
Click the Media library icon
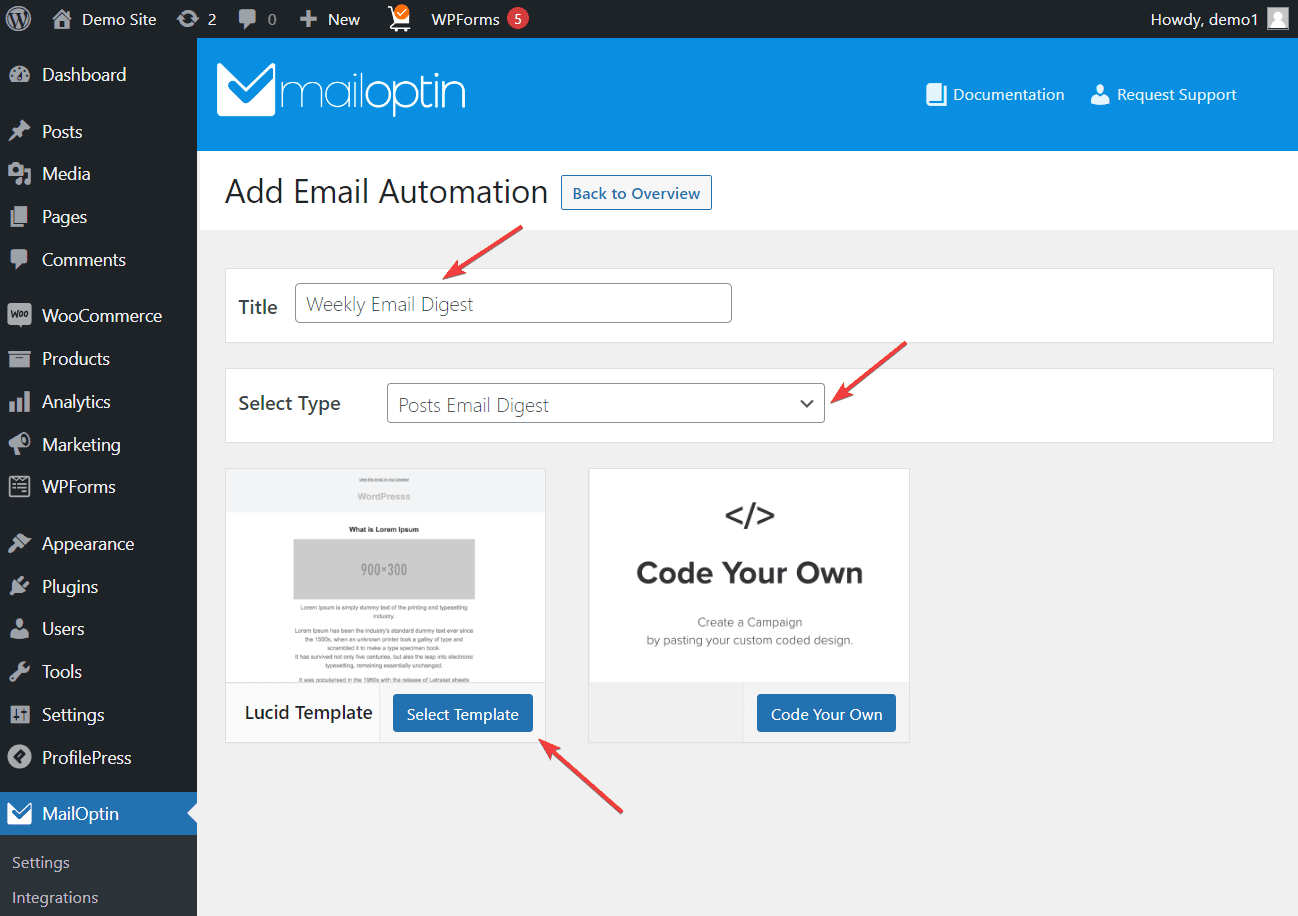(19, 174)
